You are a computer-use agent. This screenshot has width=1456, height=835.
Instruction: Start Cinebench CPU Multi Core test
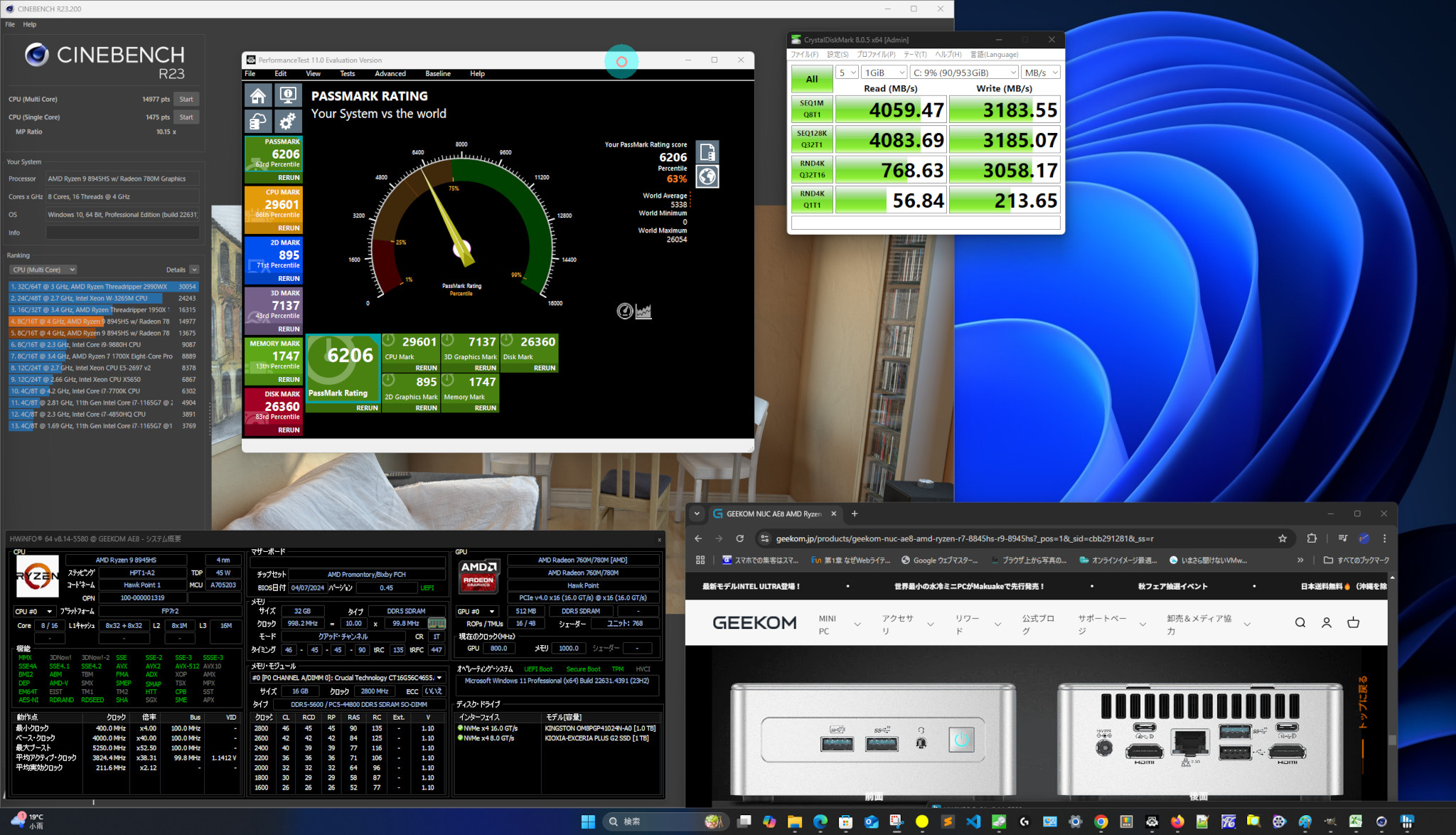click(x=186, y=99)
